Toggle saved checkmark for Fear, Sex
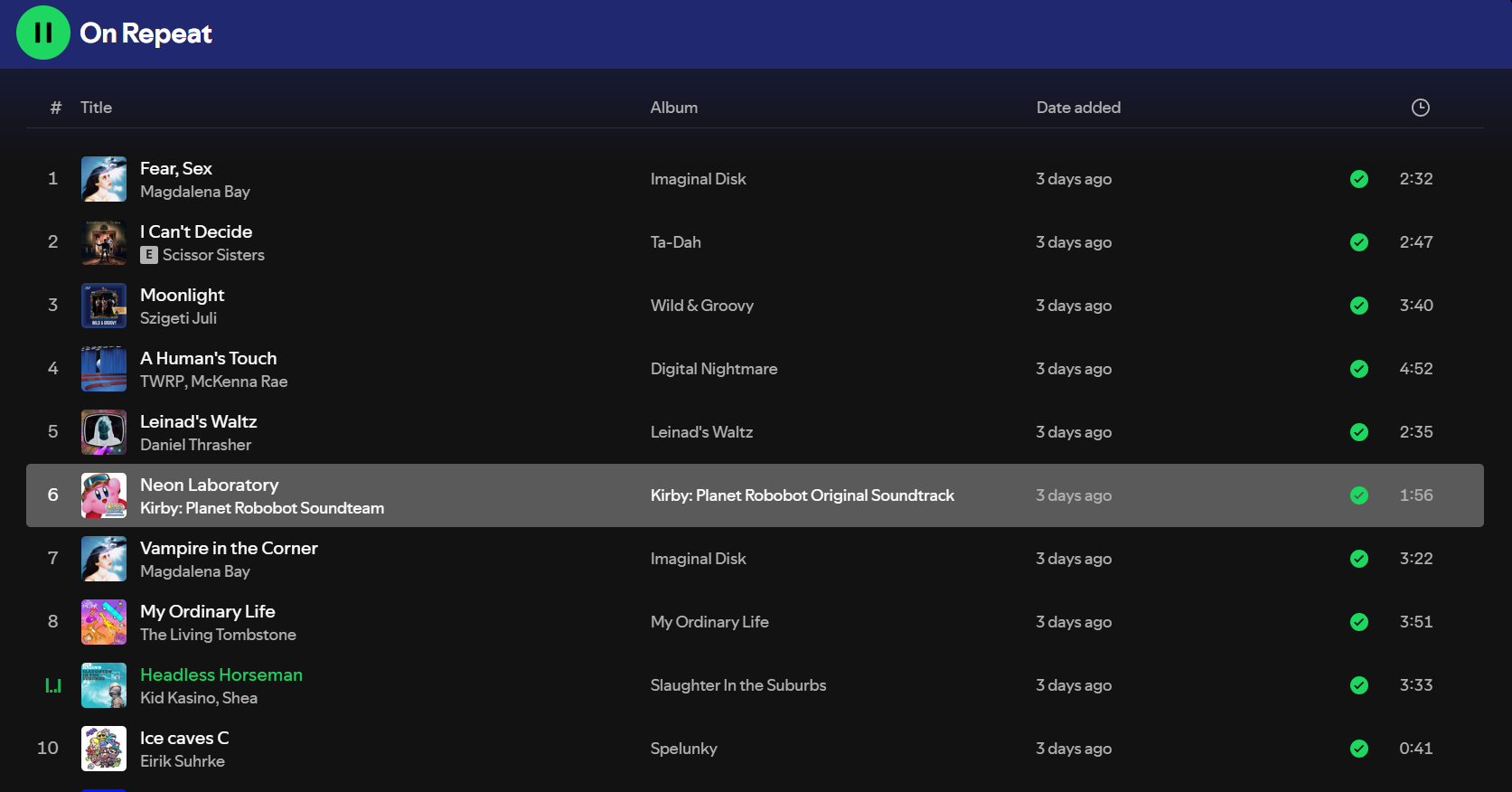Image resolution: width=1512 pixels, height=792 pixels. pyautogui.click(x=1359, y=179)
